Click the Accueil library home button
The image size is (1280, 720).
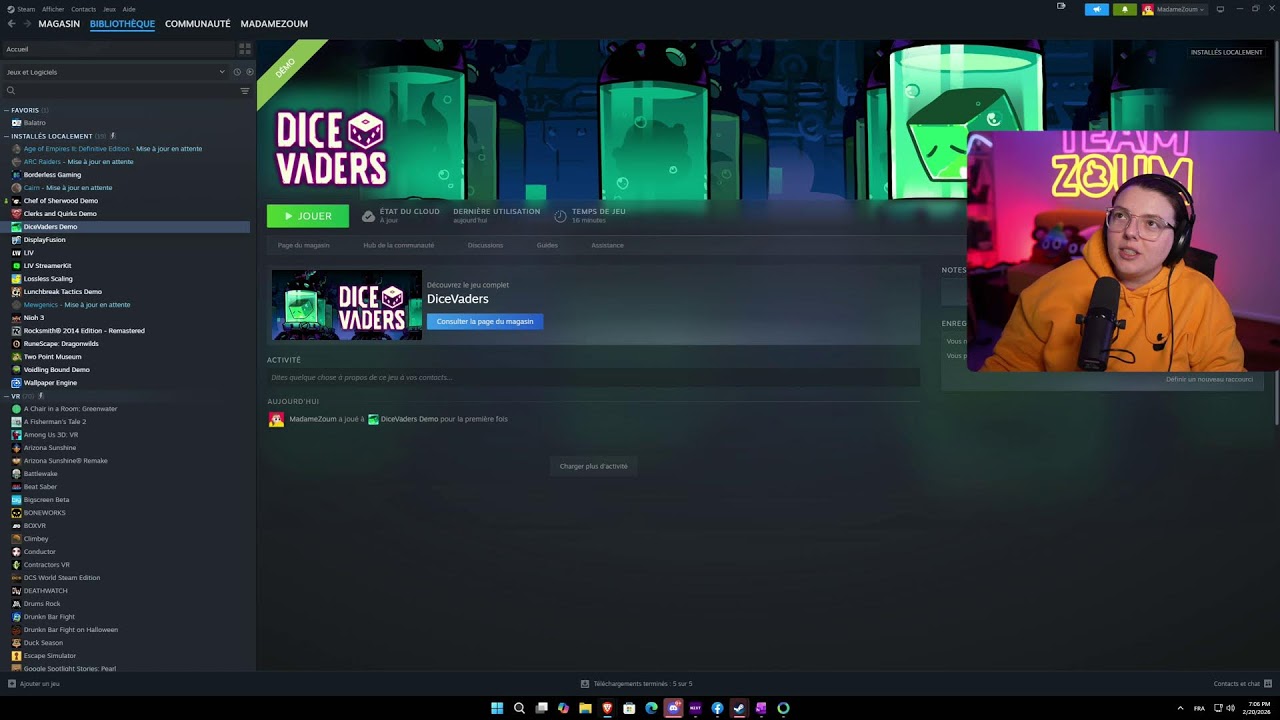coord(118,49)
